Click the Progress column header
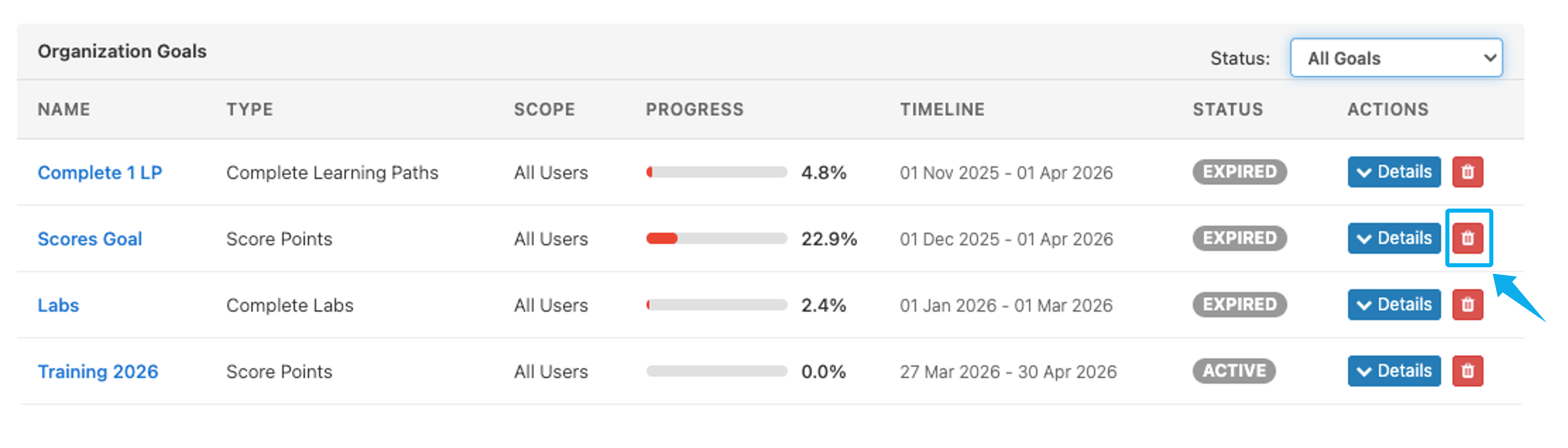 [695, 110]
